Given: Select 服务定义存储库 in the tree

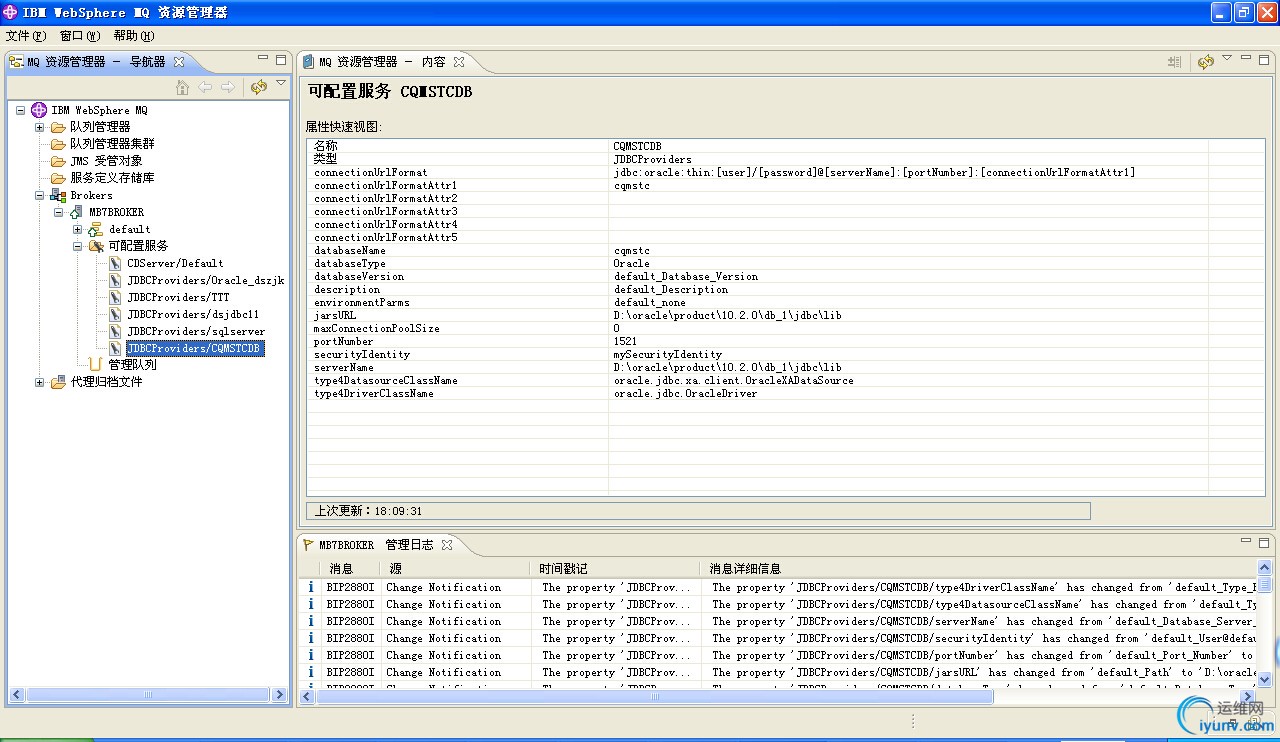Looking at the screenshot, I should (112, 178).
